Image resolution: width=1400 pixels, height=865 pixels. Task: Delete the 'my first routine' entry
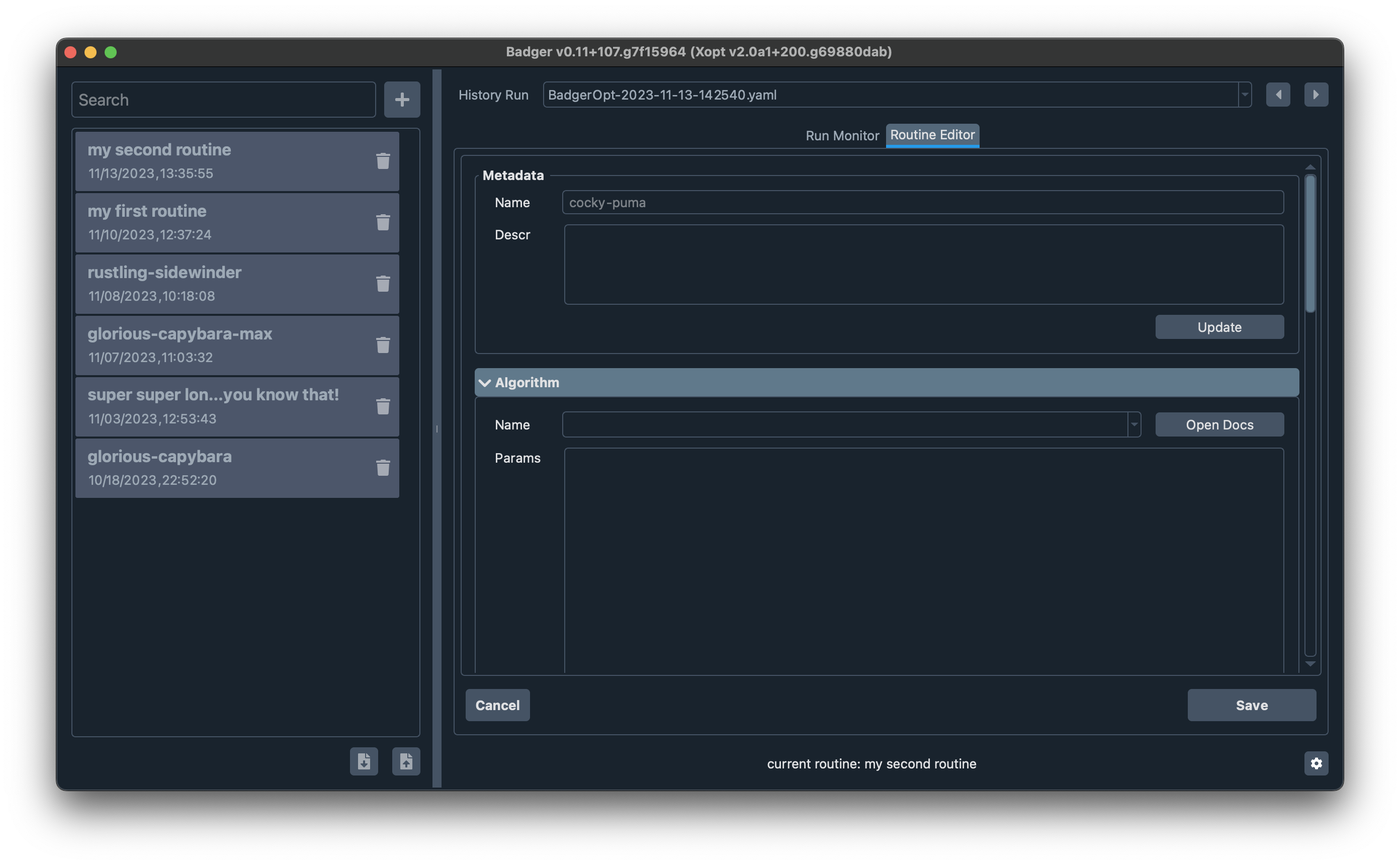(x=383, y=222)
